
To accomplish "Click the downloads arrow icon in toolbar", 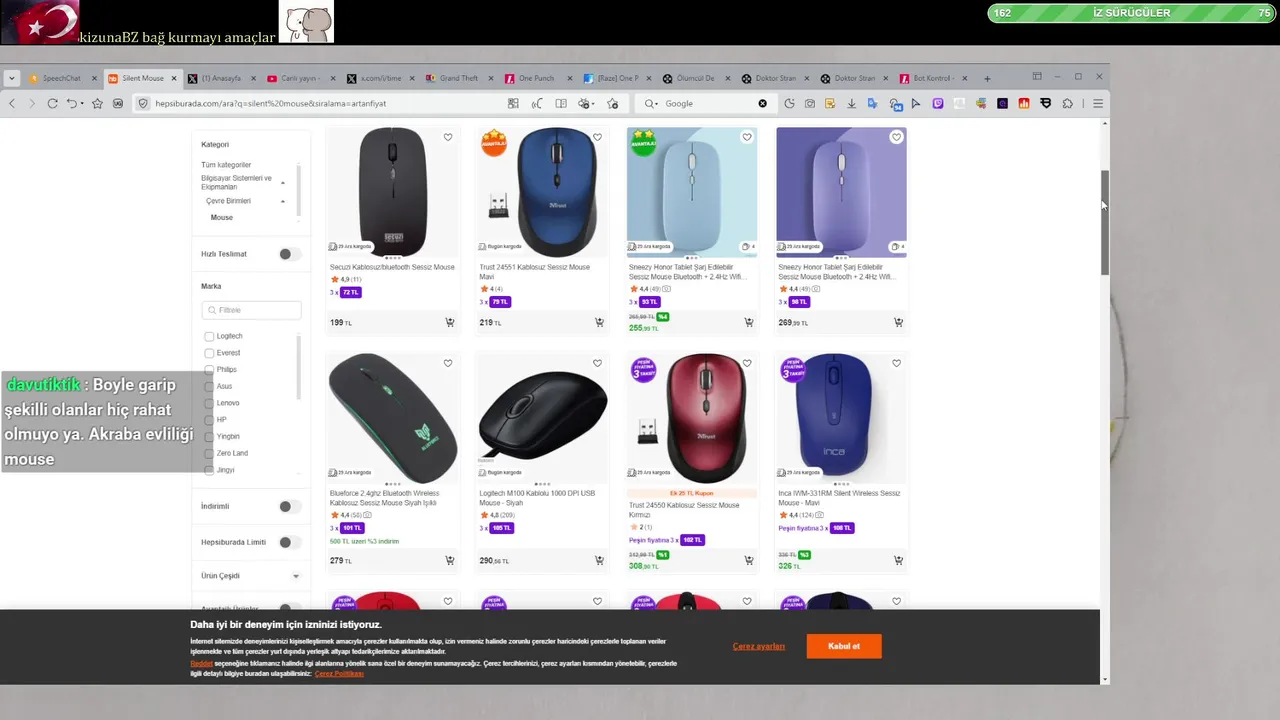I will [x=851, y=103].
